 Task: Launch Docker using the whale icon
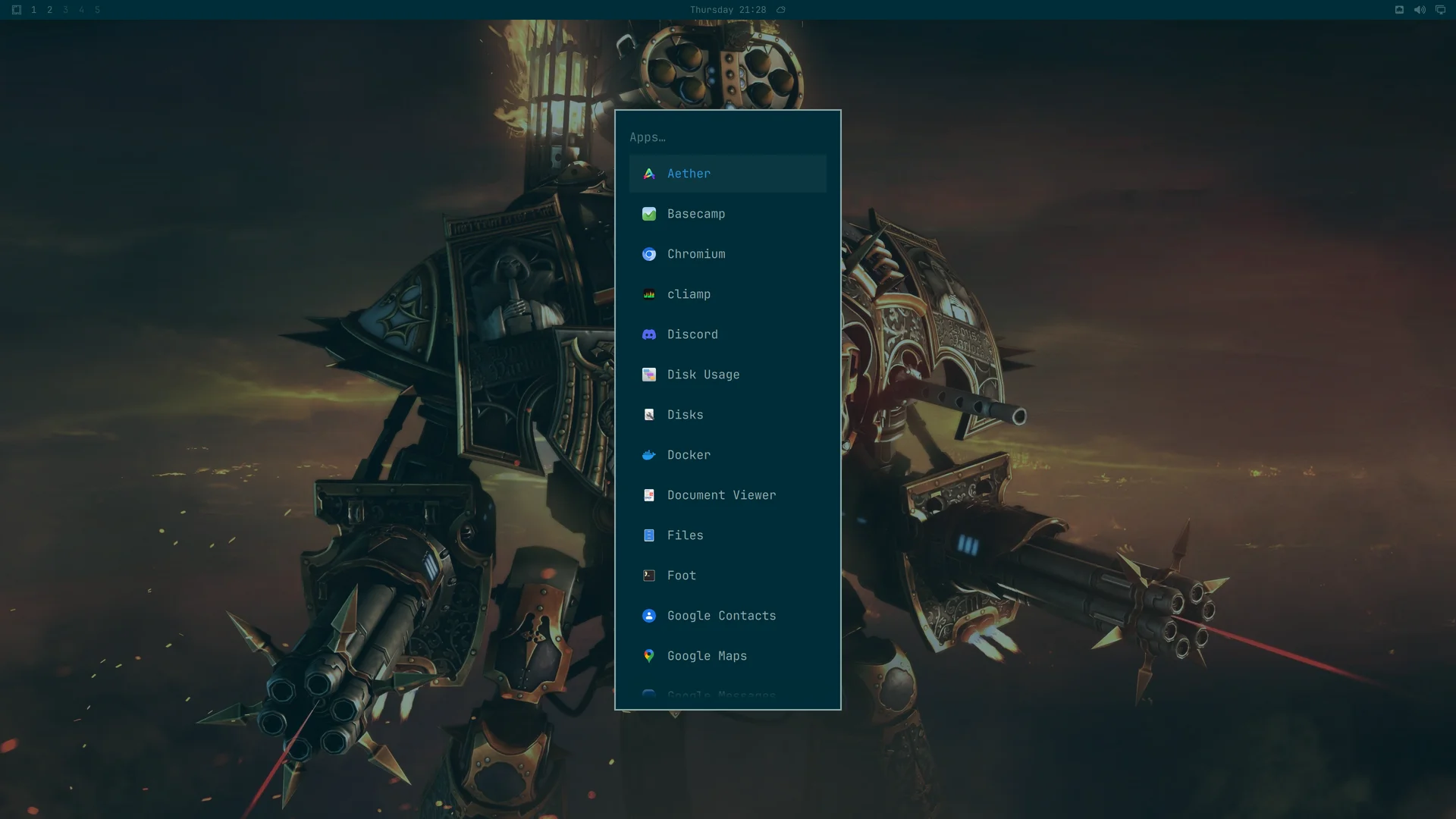(649, 455)
